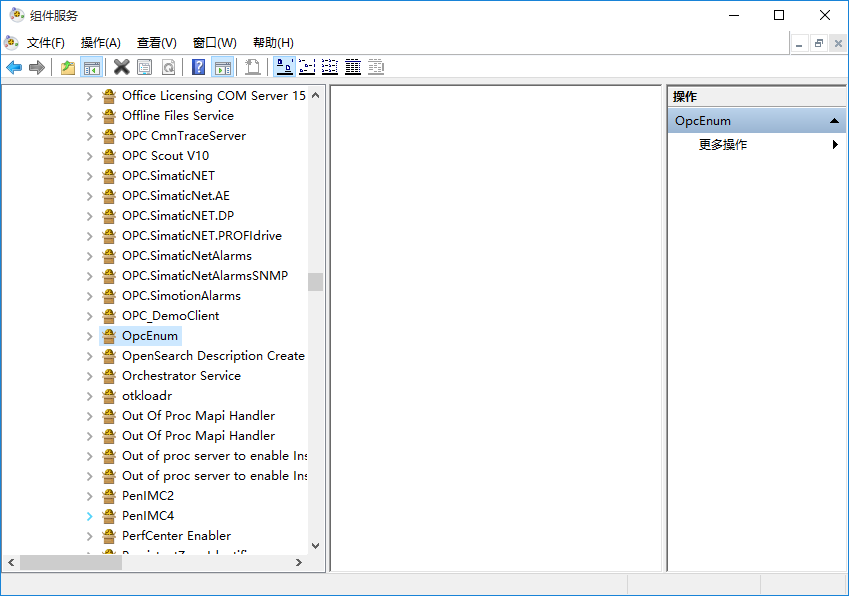The image size is (849, 596).
Task: Open the 操作(A) menu
Action: (x=101, y=43)
